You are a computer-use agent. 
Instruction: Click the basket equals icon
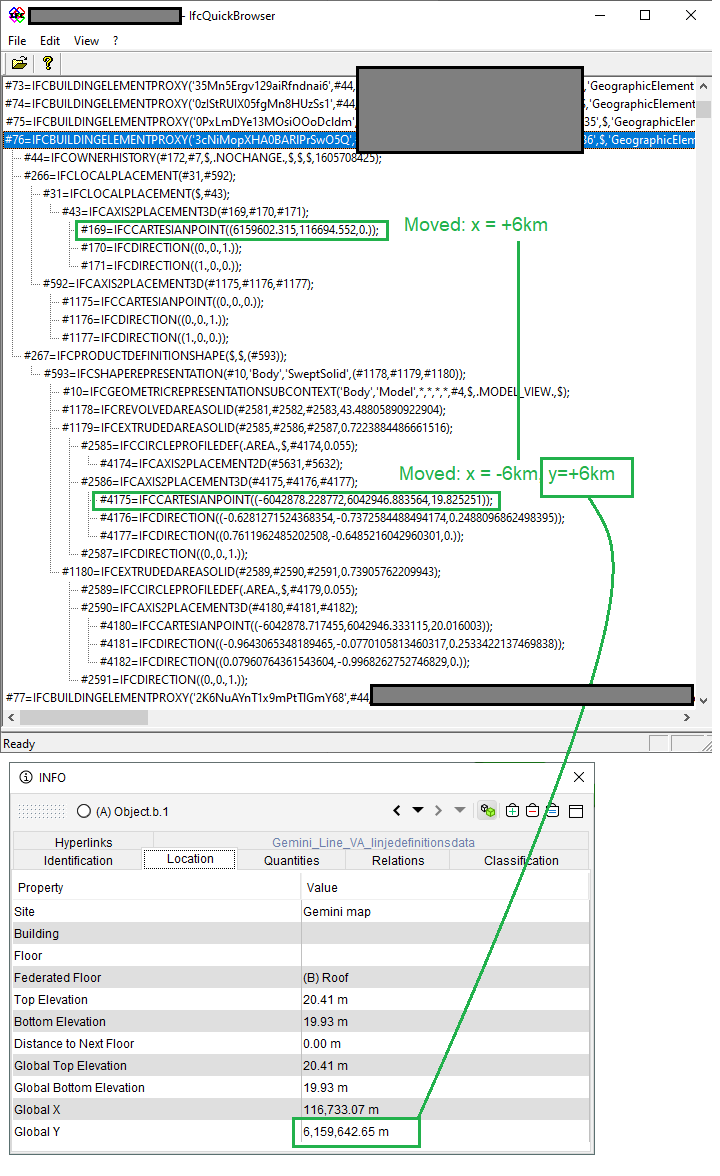pos(553,811)
